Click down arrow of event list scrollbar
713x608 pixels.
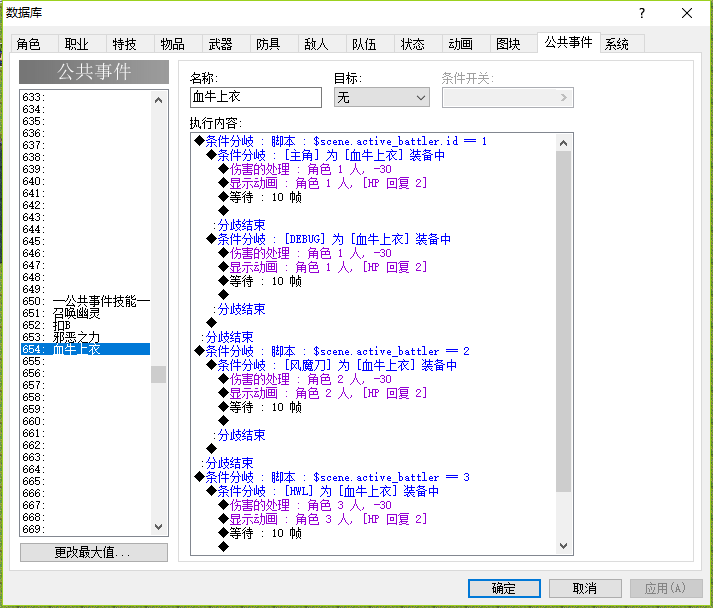click(158, 527)
